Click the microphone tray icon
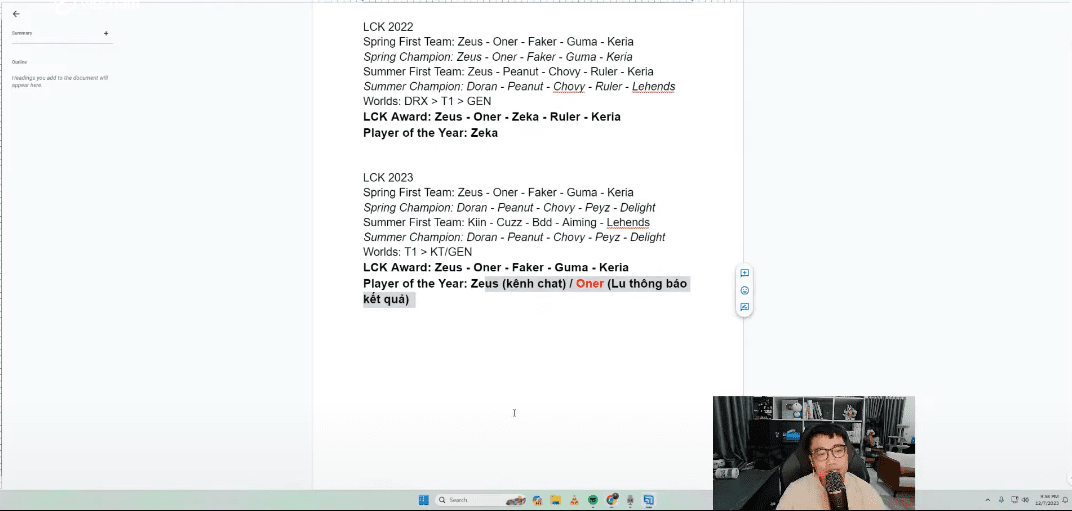The width and height of the screenshot is (1072, 511). click(x=1002, y=500)
